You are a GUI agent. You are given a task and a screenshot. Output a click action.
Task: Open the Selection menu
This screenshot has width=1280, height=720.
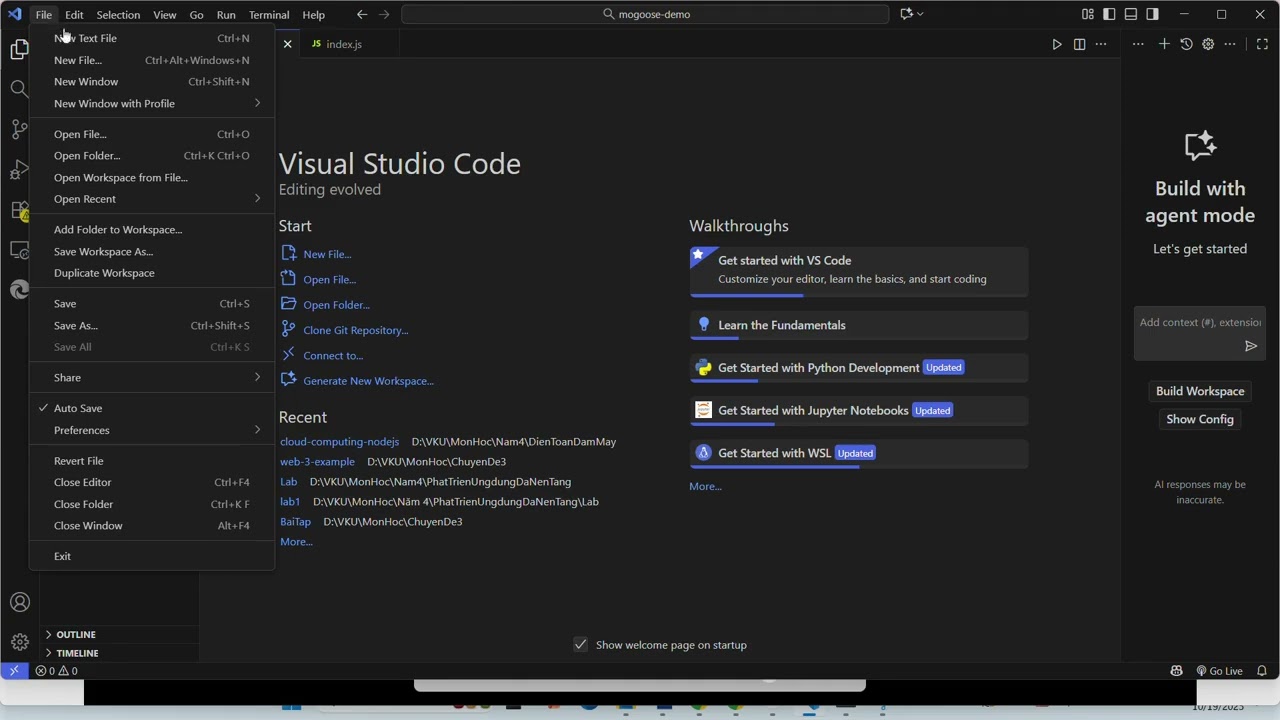[x=118, y=15]
